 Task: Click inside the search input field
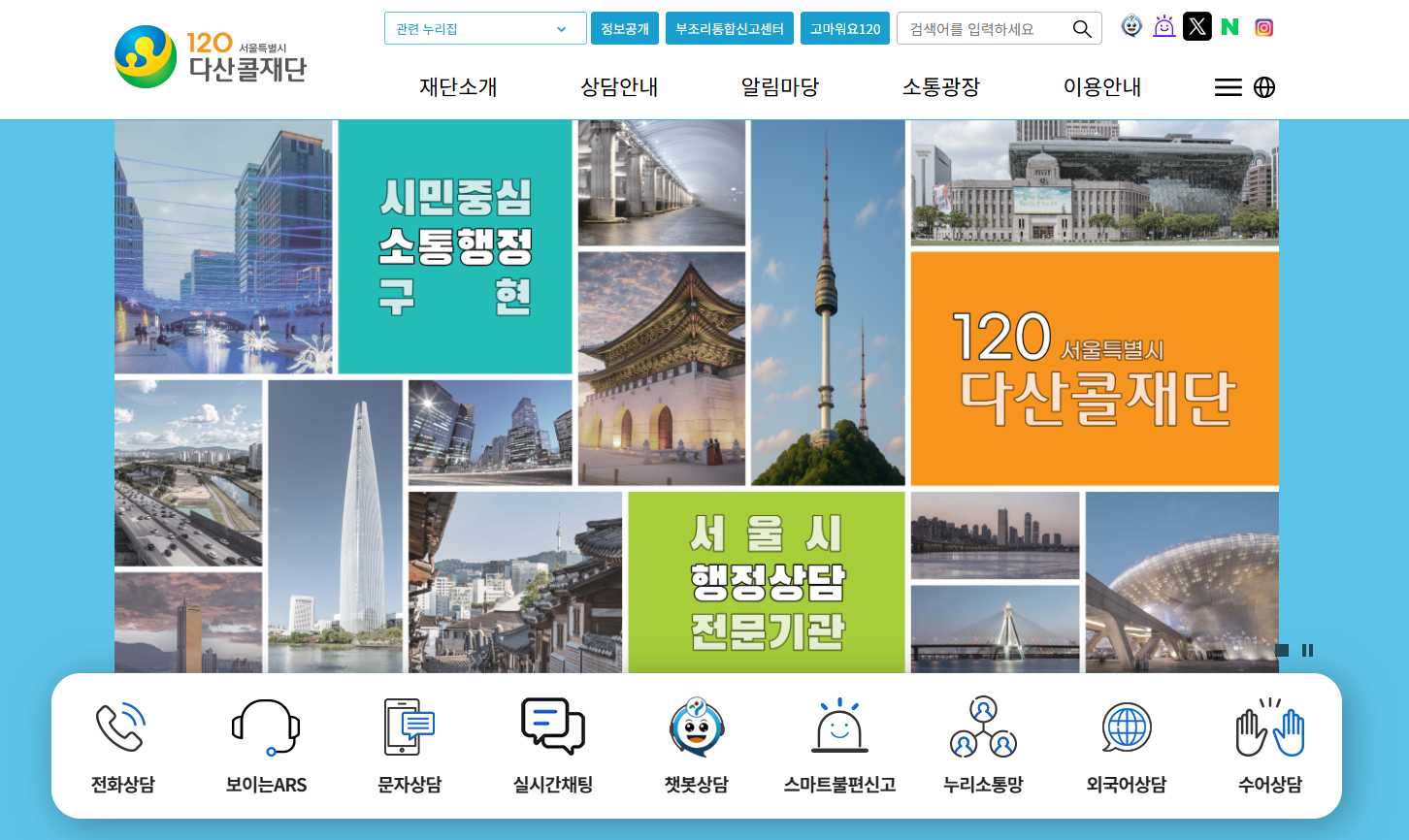point(980,28)
